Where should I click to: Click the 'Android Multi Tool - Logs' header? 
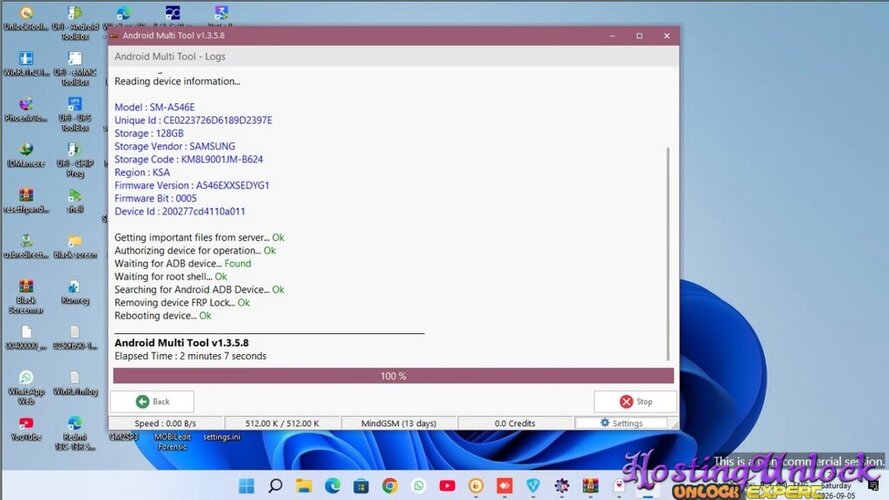170,56
